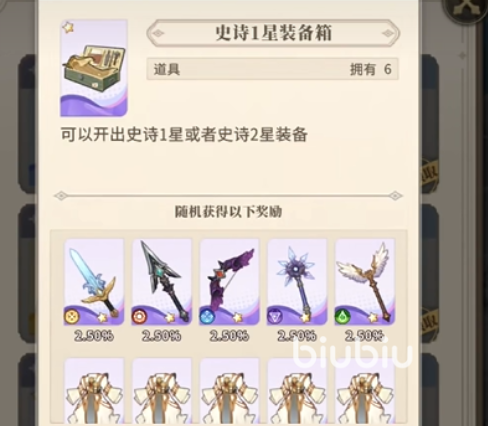Click the 史诗1星装备箱 title banner
This screenshot has height=426, width=488.
tap(273, 33)
